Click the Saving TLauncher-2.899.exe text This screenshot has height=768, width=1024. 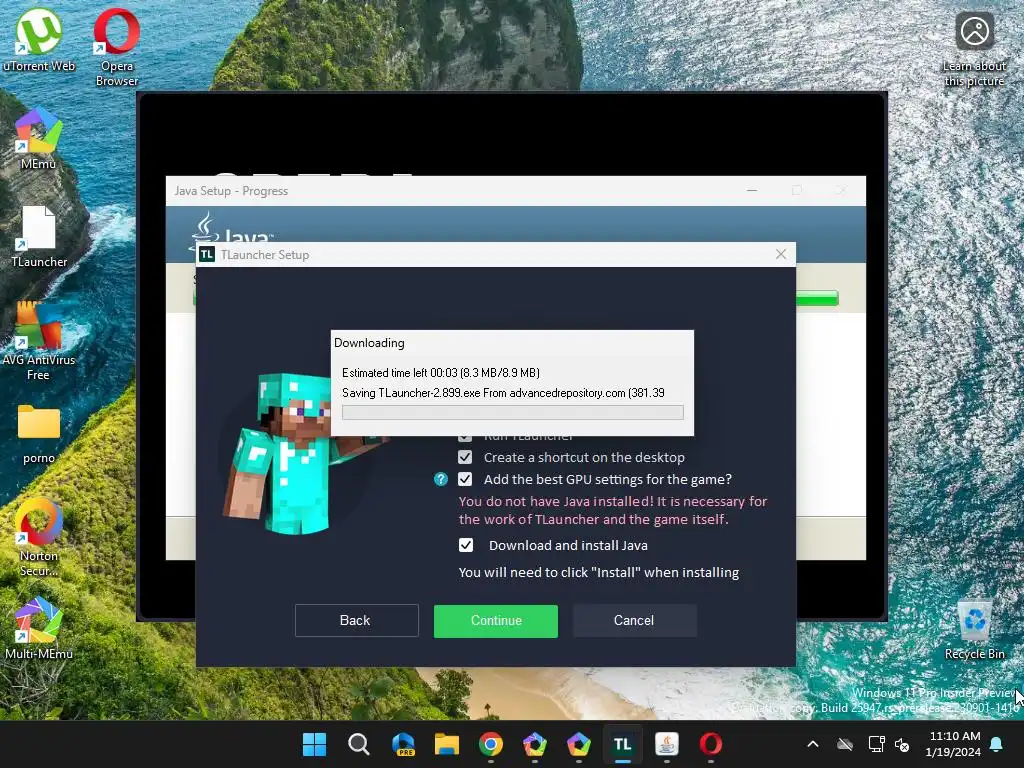pyautogui.click(x=503, y=393)
